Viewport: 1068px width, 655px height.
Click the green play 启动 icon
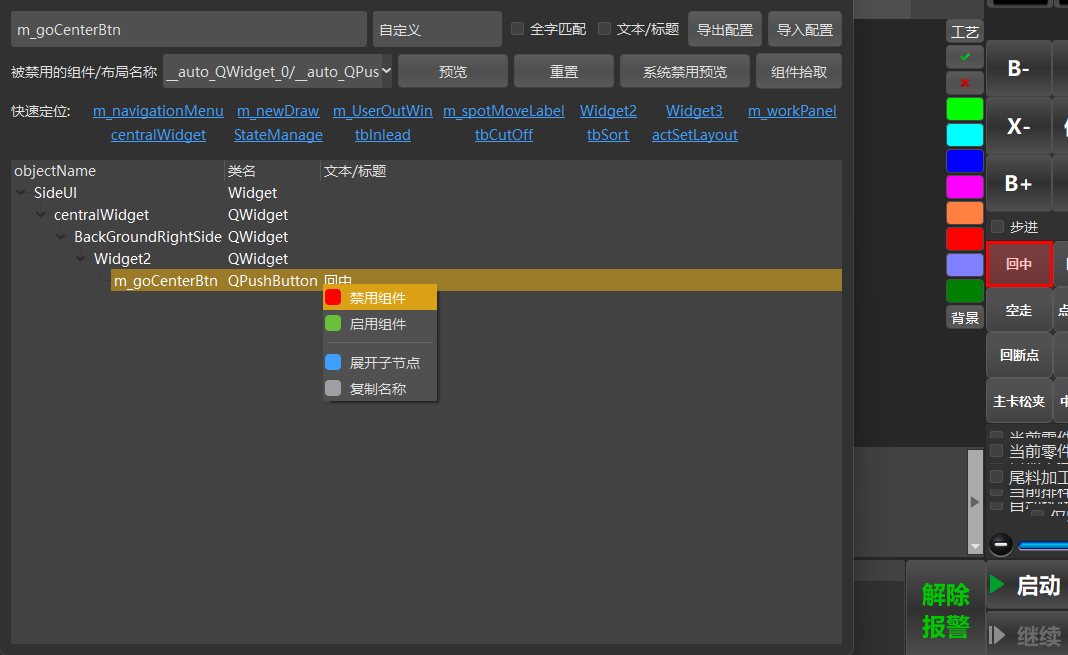point(997,584)
